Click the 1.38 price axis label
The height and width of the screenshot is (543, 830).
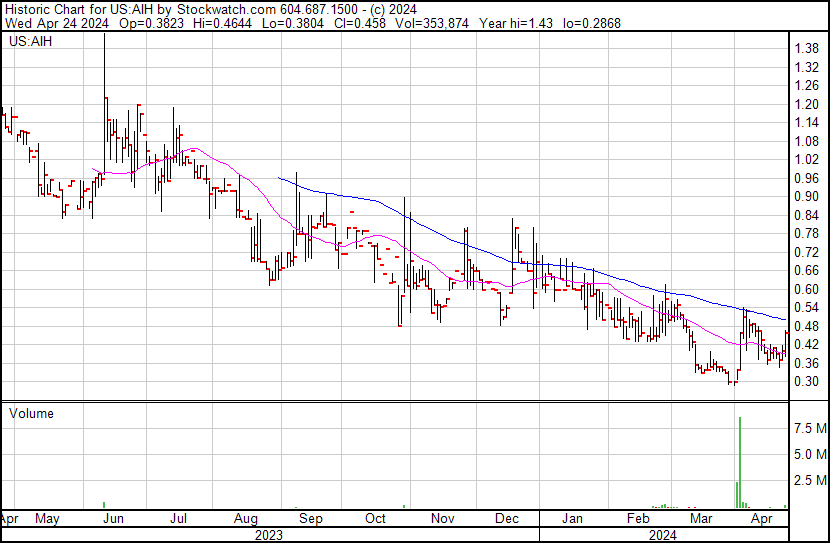806,48
